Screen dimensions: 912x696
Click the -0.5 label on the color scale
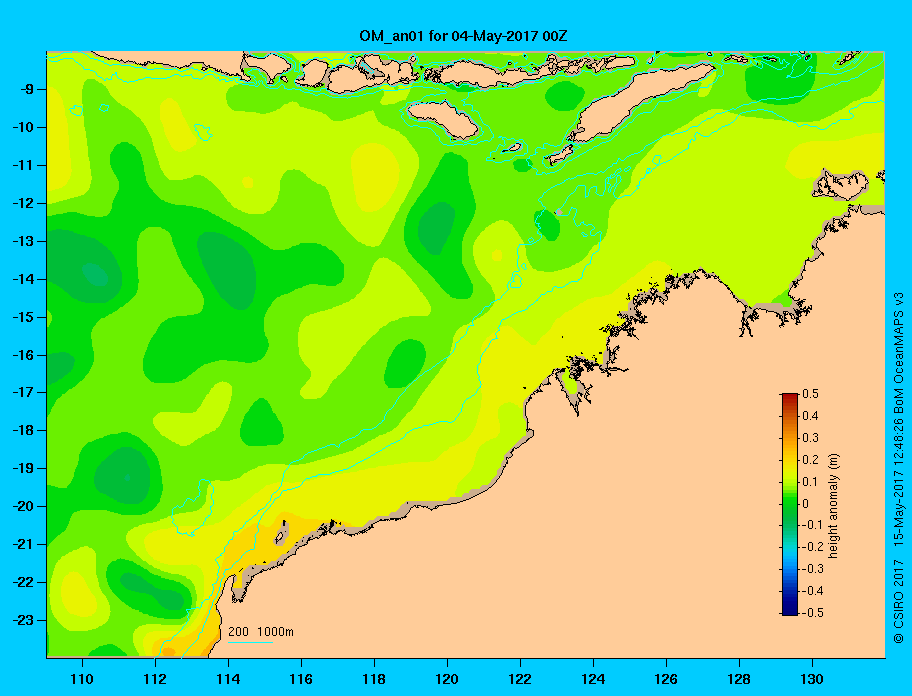click(812, 613)
